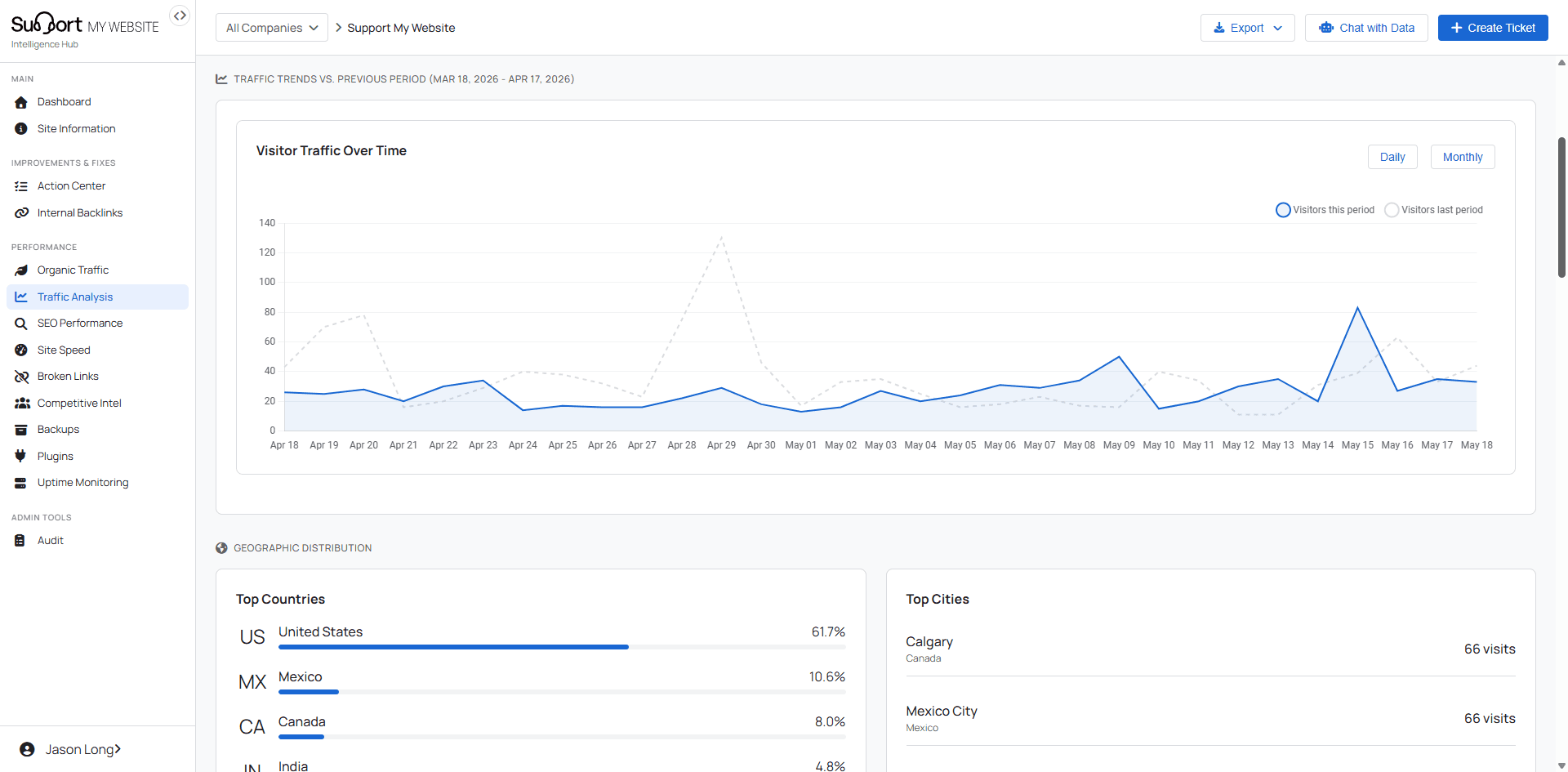Image resolution: width=1568 pixels, height=772 pixels.
Task: Click the Calgary city row
Action: pyautogui.click(x=1210, y=649)
